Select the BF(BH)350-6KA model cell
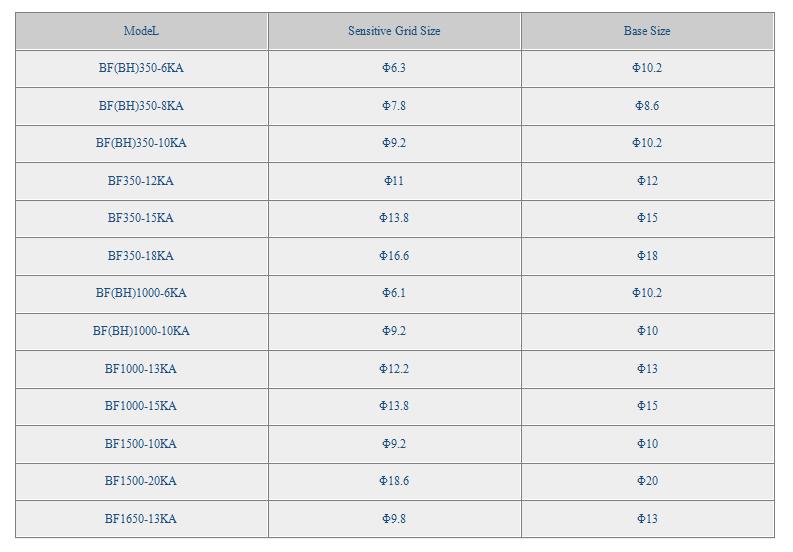The height and width of the screenshot is (552, 793). (141, 68)
